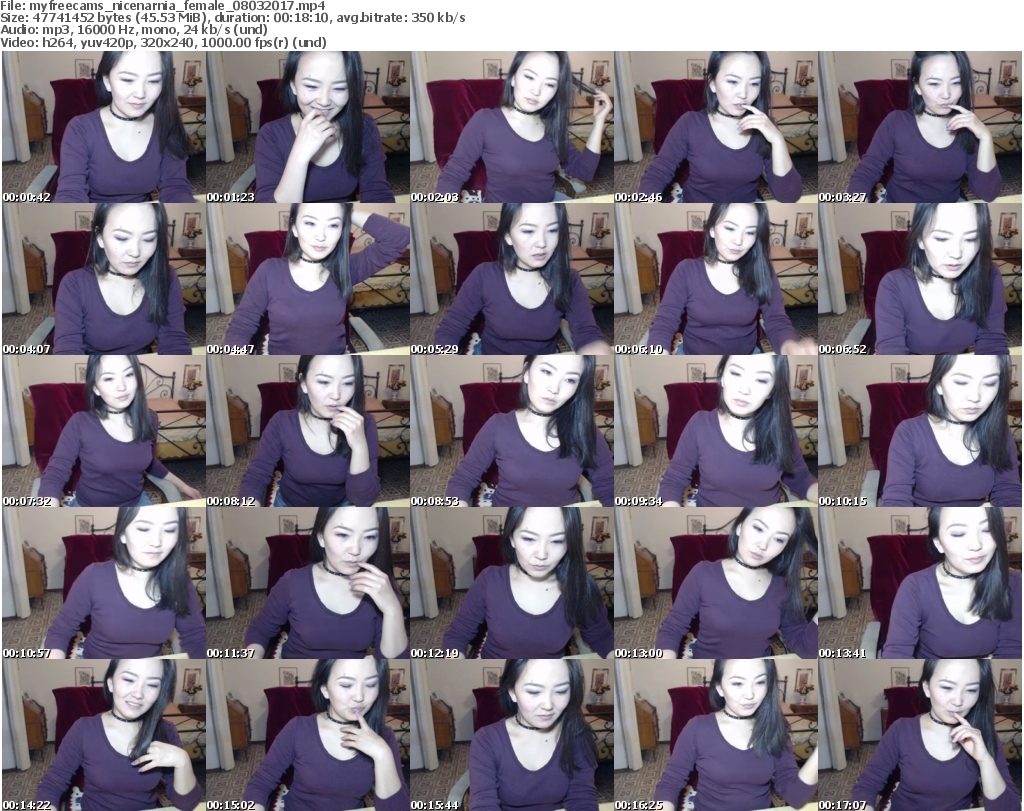Click the thumbnail stamped 00:17:07

click(x=920, y=735)
